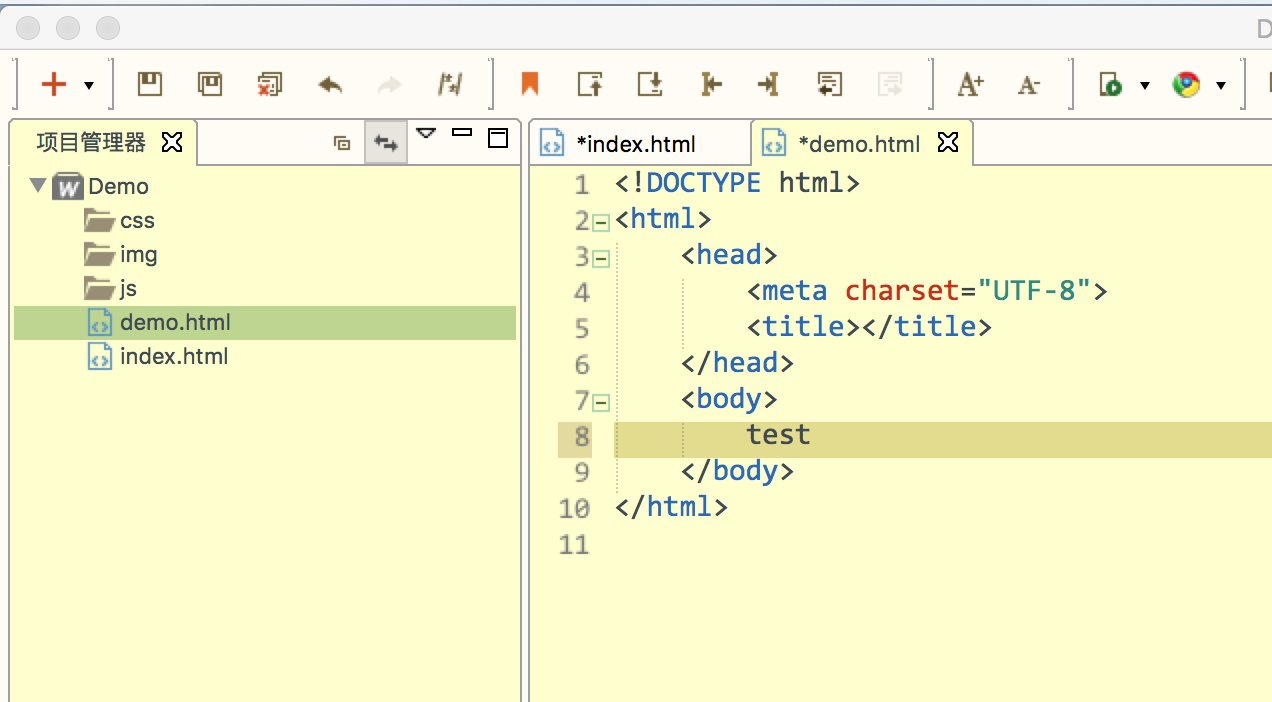The width and height of the screenshot is (1272, 702).
Task: Switch to the *index.html editor tab
Action: (640, 143)
